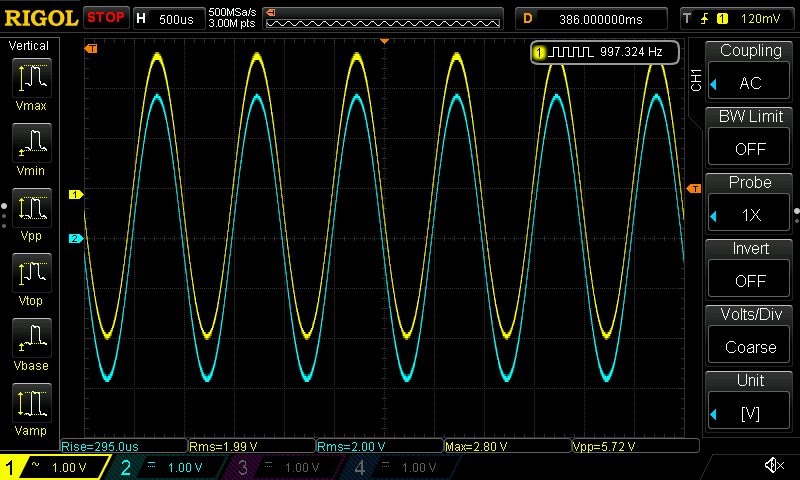Click the orange T marker at top-left of grid
Screen dimensions: 800x480
click(91, 48)
